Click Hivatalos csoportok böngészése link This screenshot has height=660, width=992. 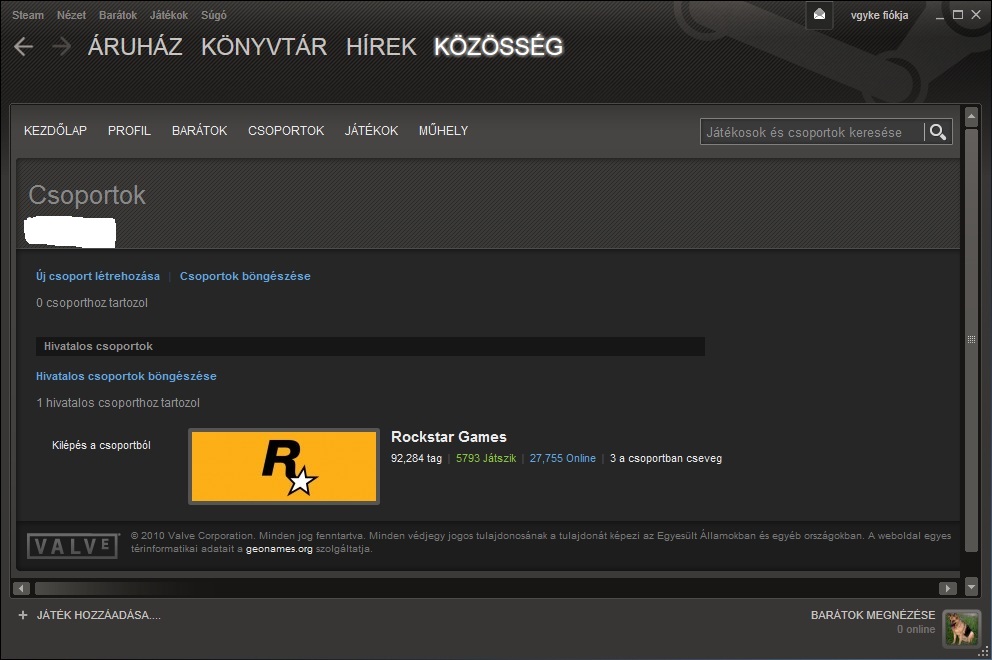point(126,376)
